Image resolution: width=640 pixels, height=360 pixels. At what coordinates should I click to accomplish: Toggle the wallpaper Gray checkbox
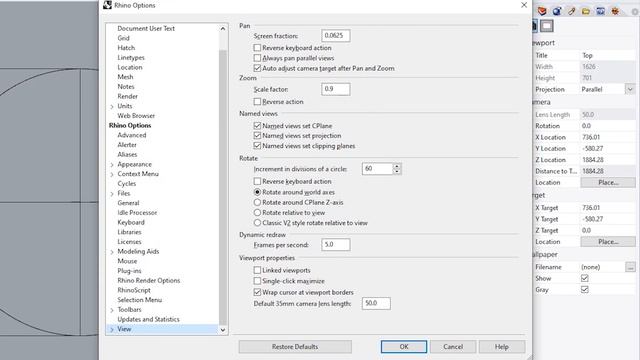tap(584, 289)
